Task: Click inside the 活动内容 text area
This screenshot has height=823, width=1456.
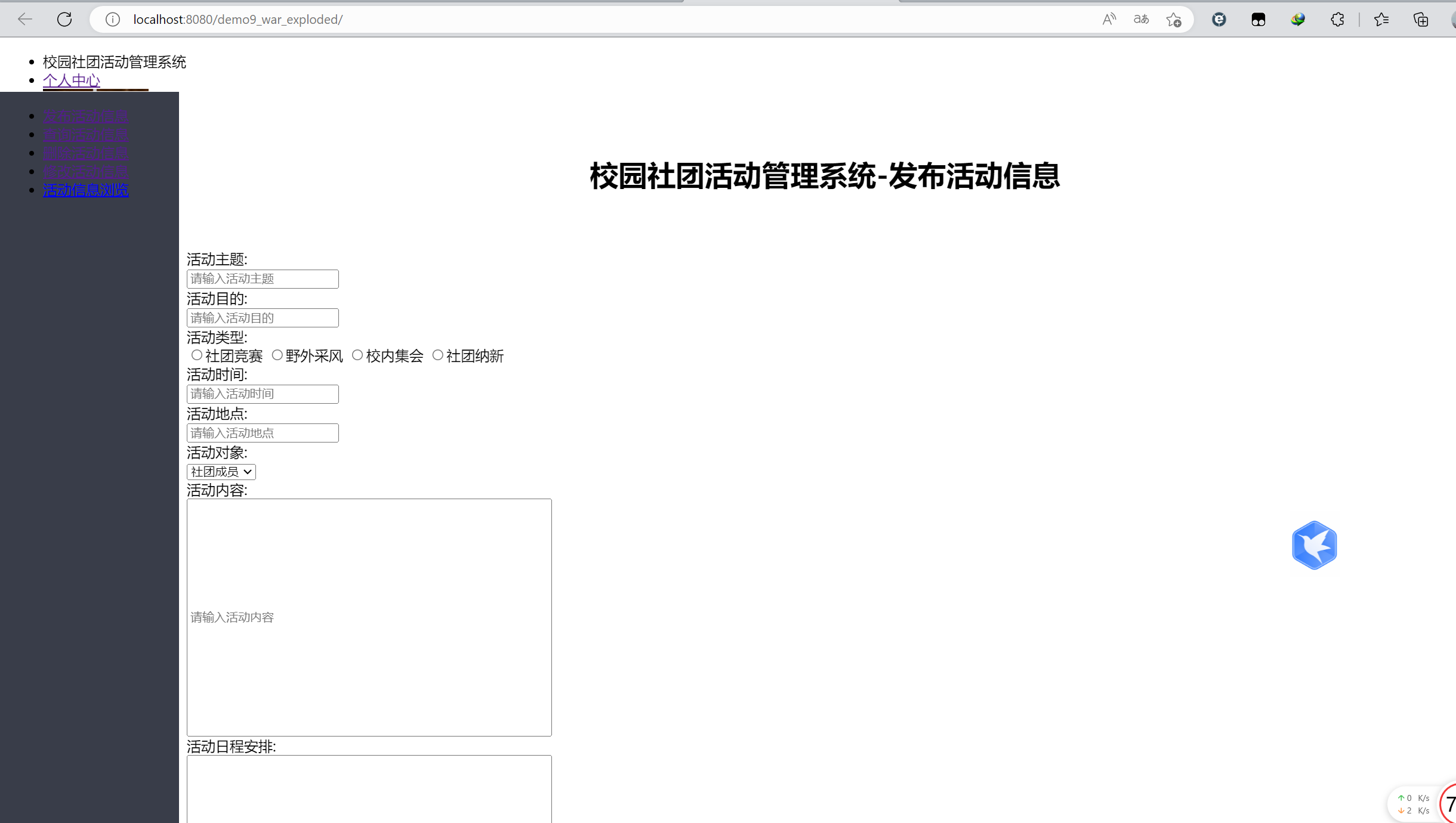Action: [x=369, y=617]
